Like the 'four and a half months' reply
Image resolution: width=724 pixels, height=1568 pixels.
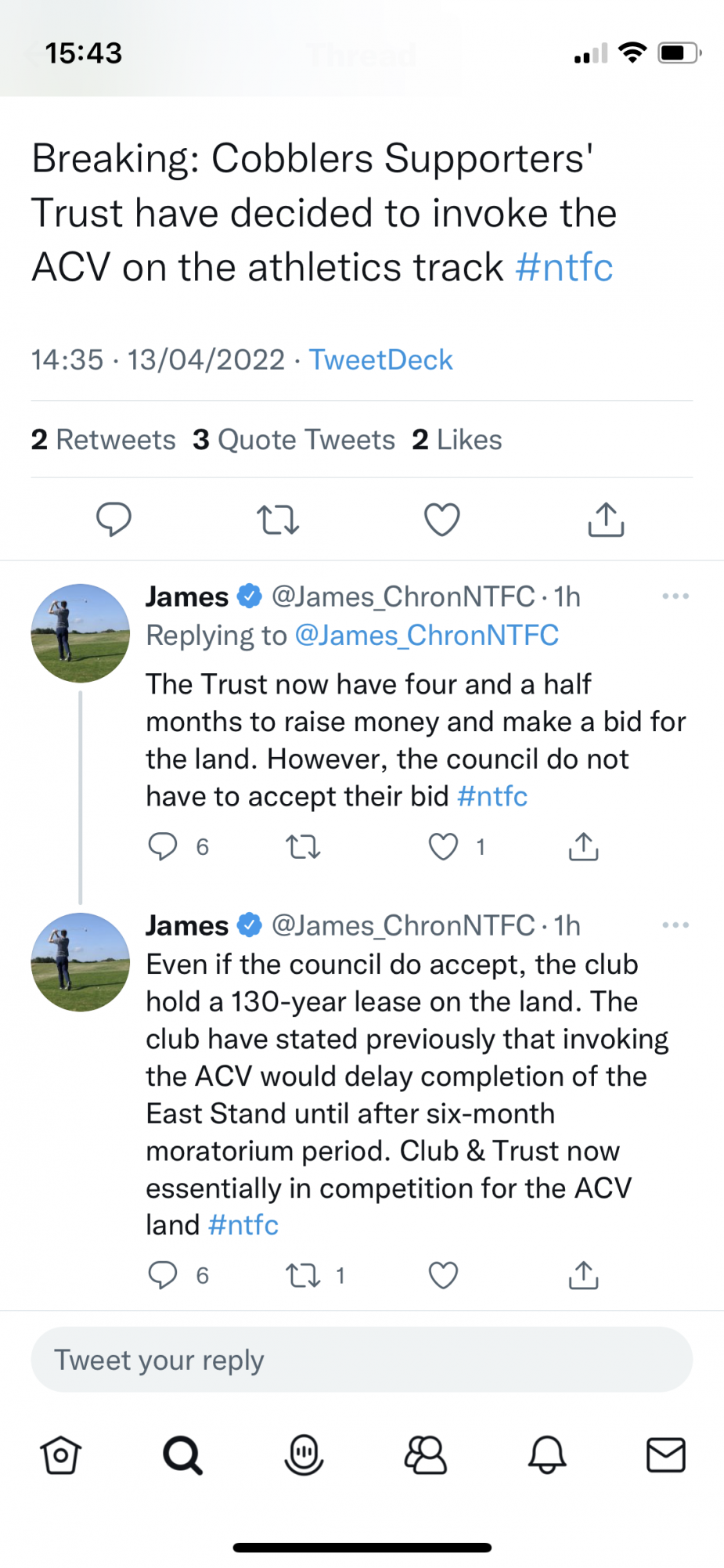point(443,847)
